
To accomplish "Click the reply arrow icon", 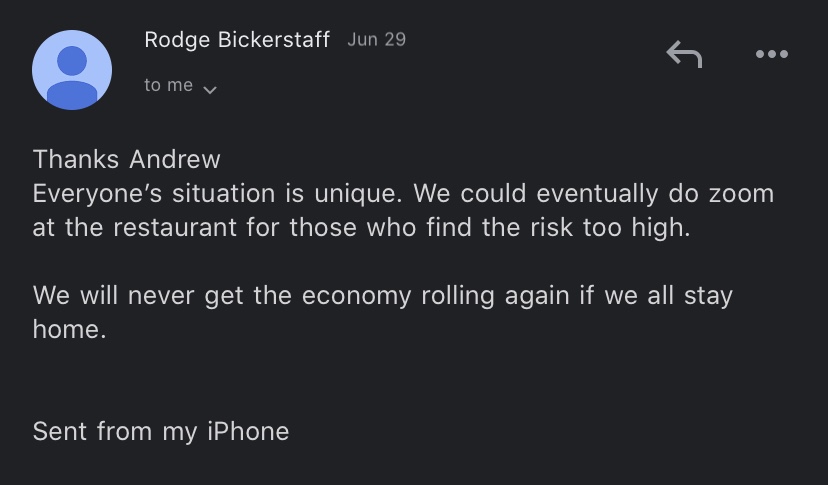I will pyautogui.click(x=684, y=55).
